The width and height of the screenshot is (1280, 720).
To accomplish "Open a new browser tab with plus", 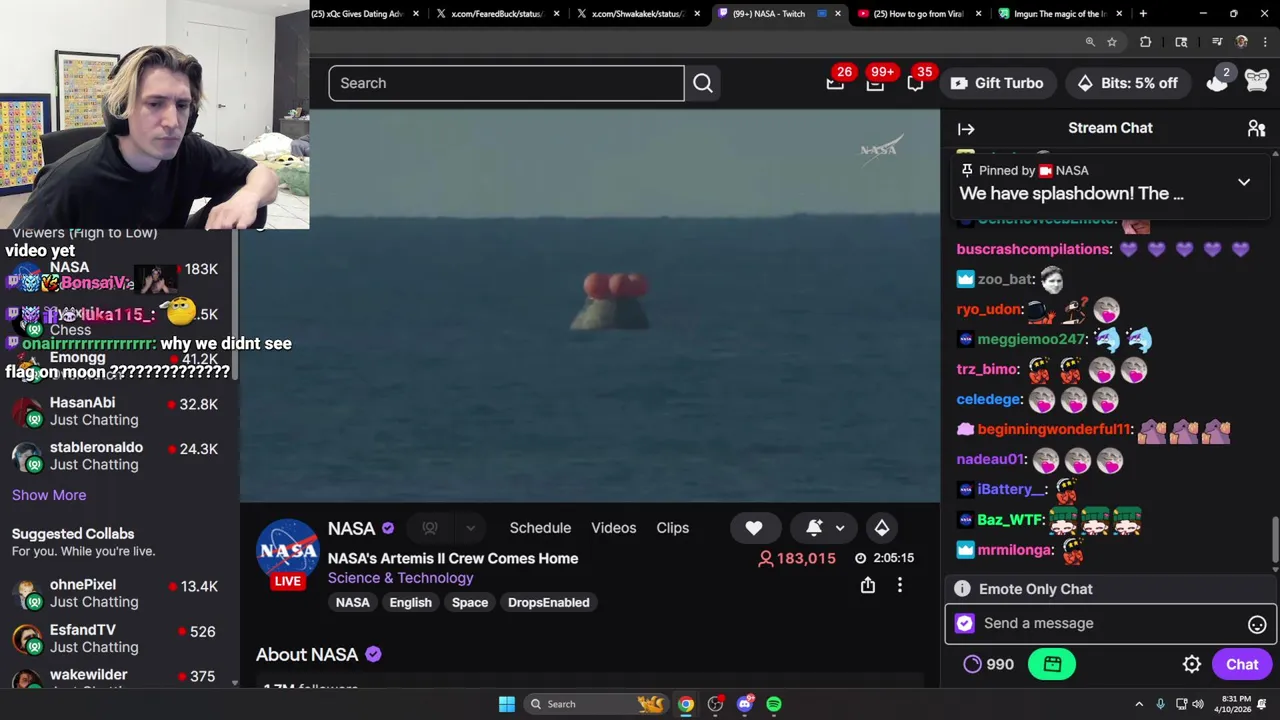I will click(x=1143, y=14).
